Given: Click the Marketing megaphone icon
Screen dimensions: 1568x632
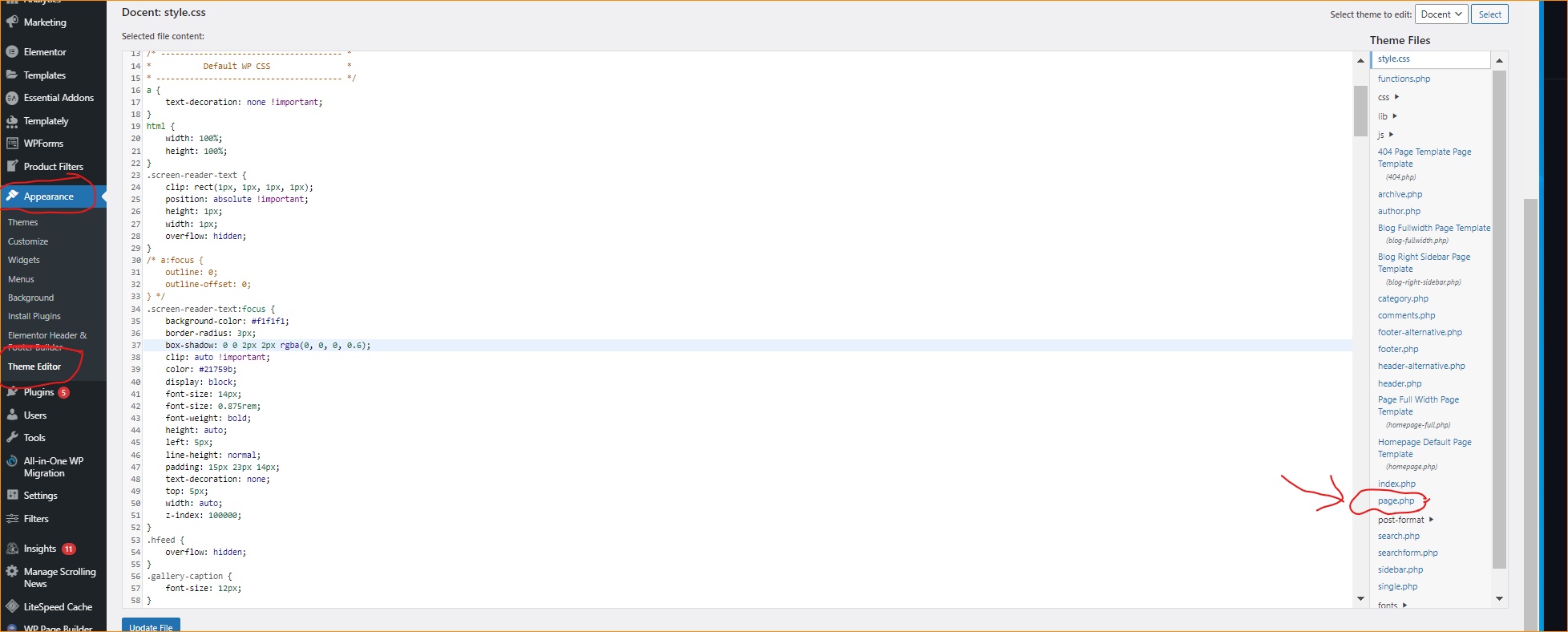Looking at the screenshot, I should 12,22.
